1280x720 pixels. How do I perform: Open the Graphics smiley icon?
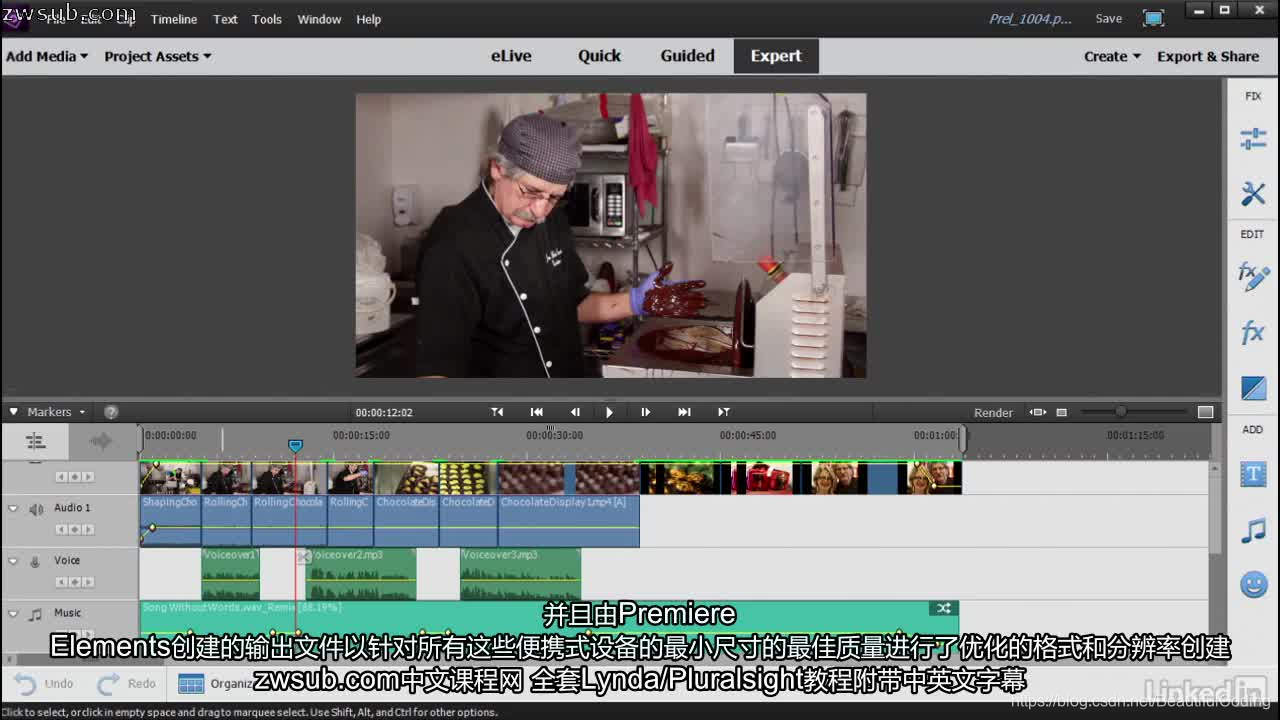tap(1253, 584)
